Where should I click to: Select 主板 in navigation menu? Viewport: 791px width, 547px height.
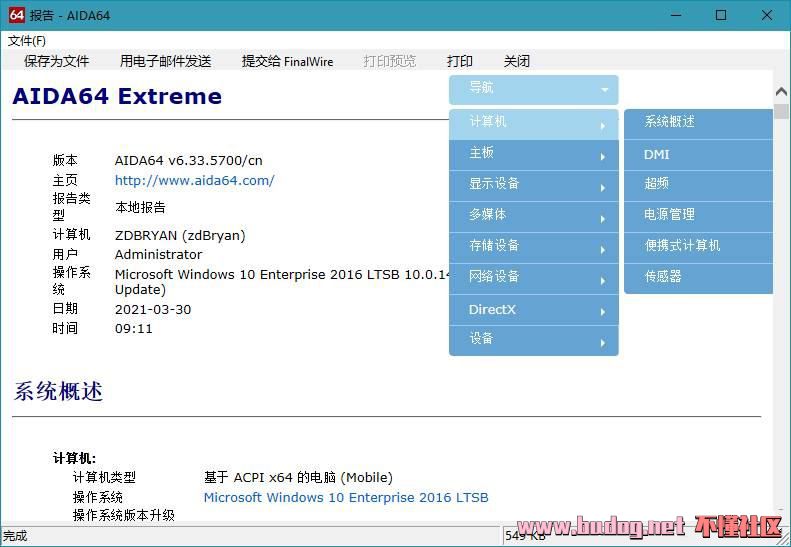[x=534, y=155]
